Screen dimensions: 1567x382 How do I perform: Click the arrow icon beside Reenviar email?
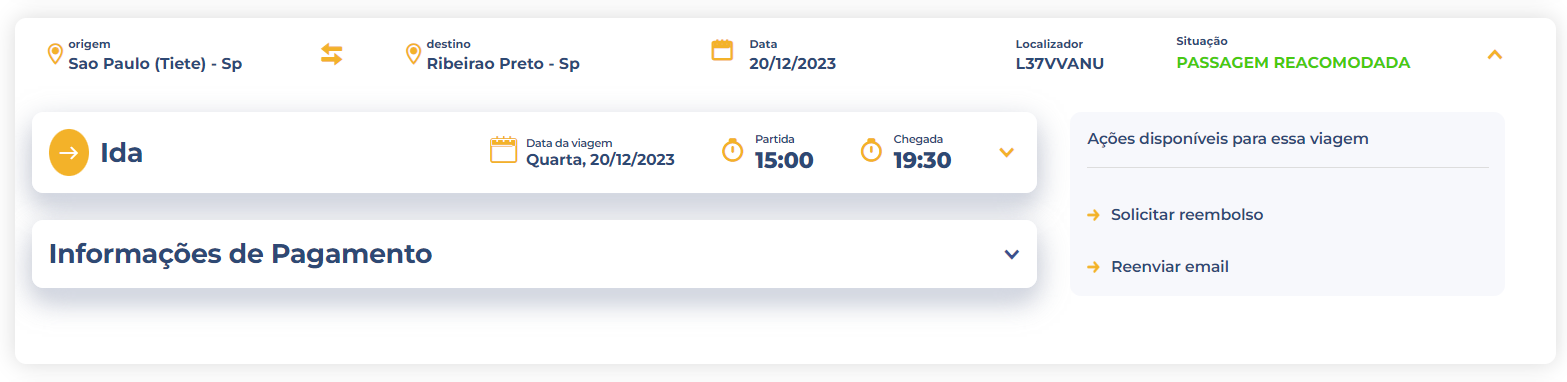[x=1093, y=267]
